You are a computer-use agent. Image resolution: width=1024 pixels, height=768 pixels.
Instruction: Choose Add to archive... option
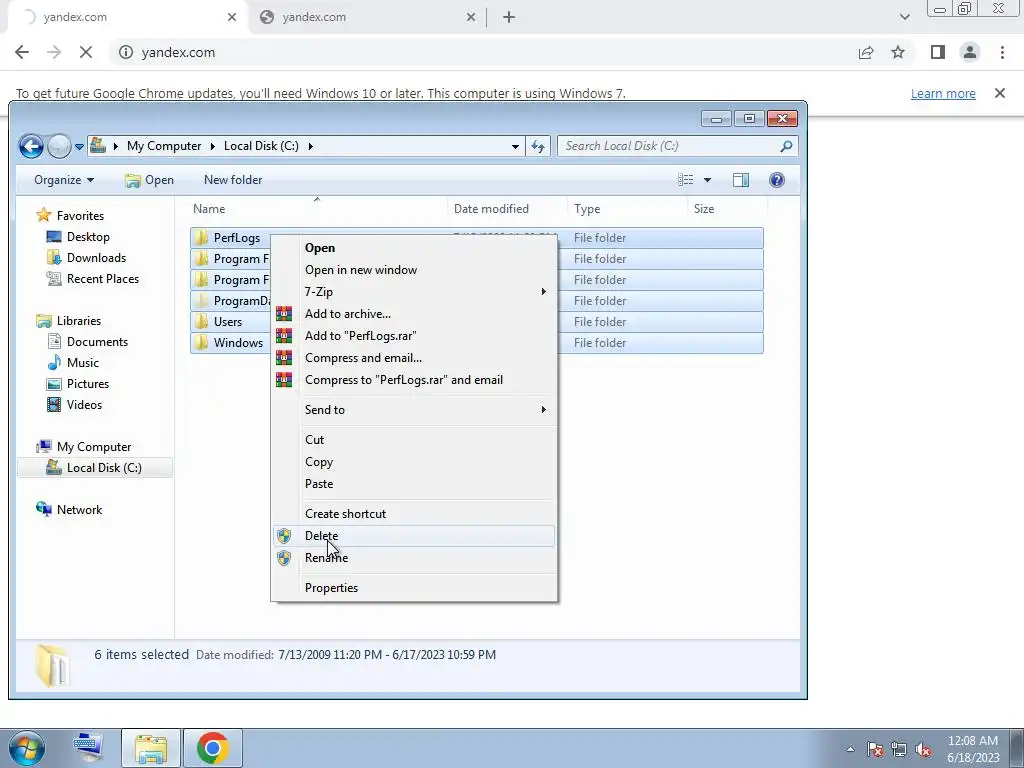click(414, 313)
